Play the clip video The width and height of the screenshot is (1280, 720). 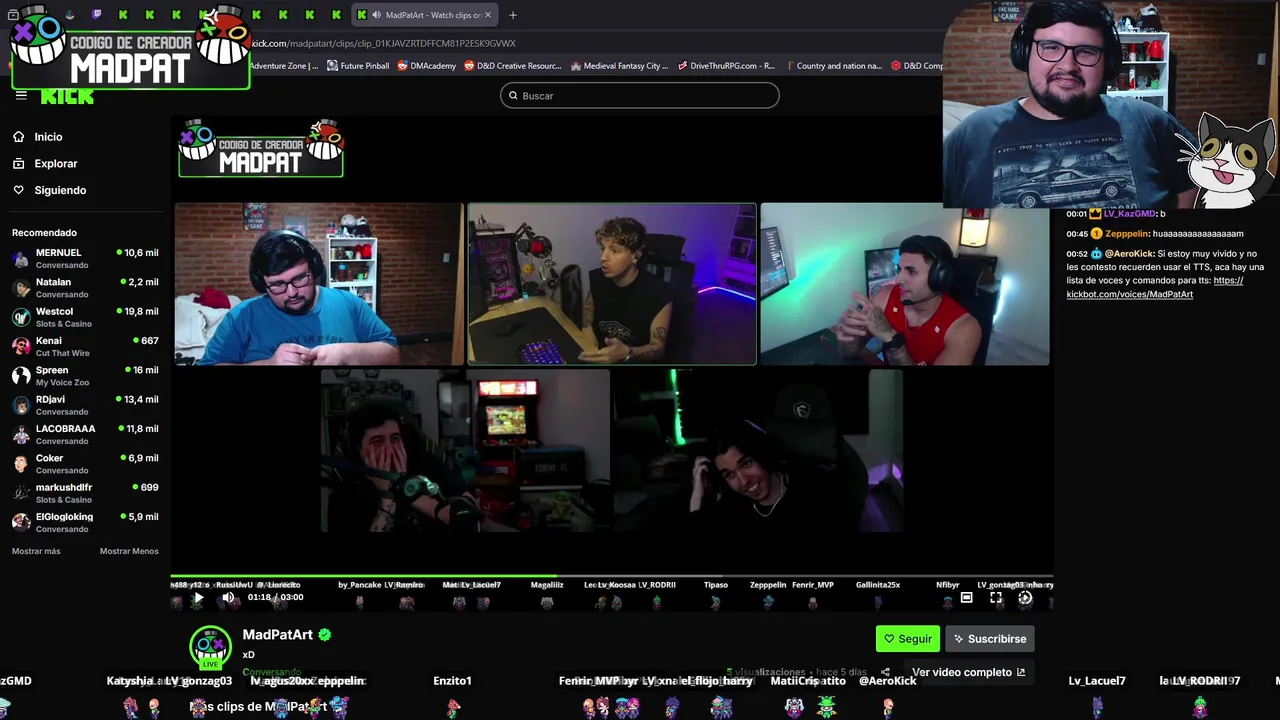click(198, 598)
